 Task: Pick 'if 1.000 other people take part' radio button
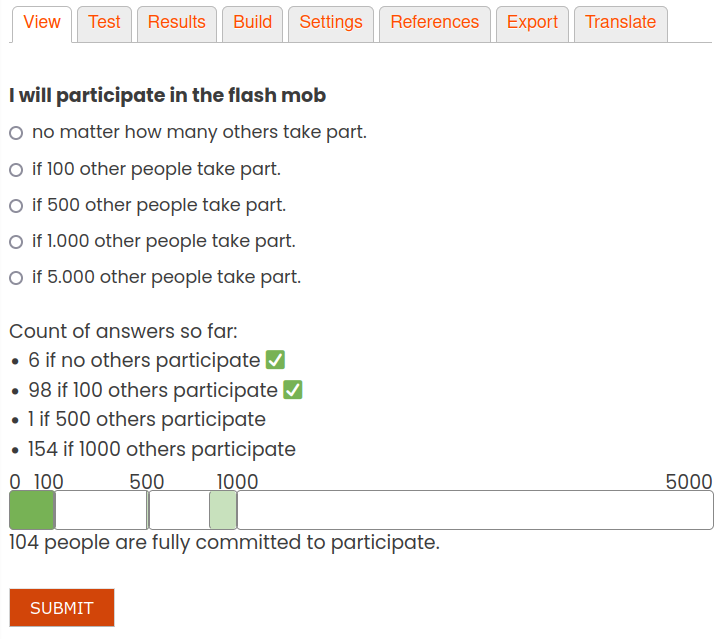click(16, 242)
